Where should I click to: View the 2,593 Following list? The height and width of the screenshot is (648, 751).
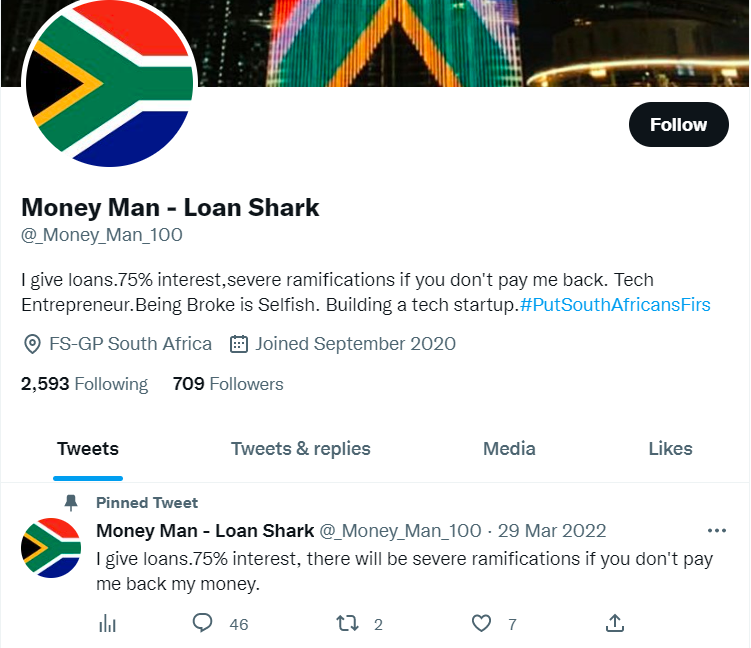[84, 384]
